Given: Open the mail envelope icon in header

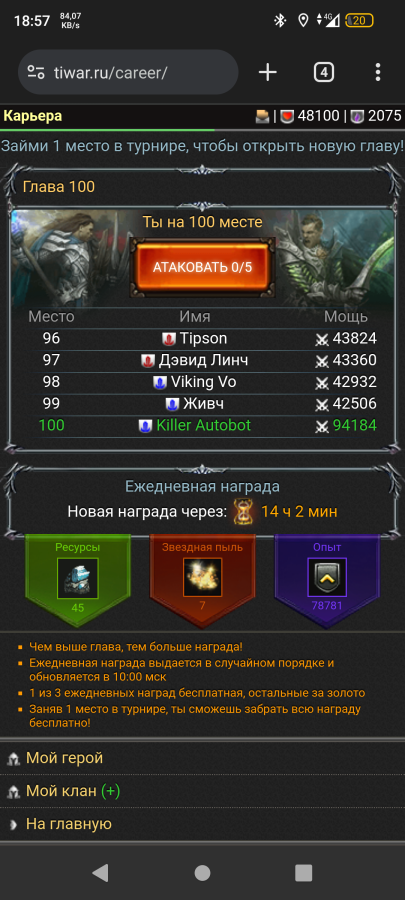Looking at the screenshot, I should pos(262,117).
